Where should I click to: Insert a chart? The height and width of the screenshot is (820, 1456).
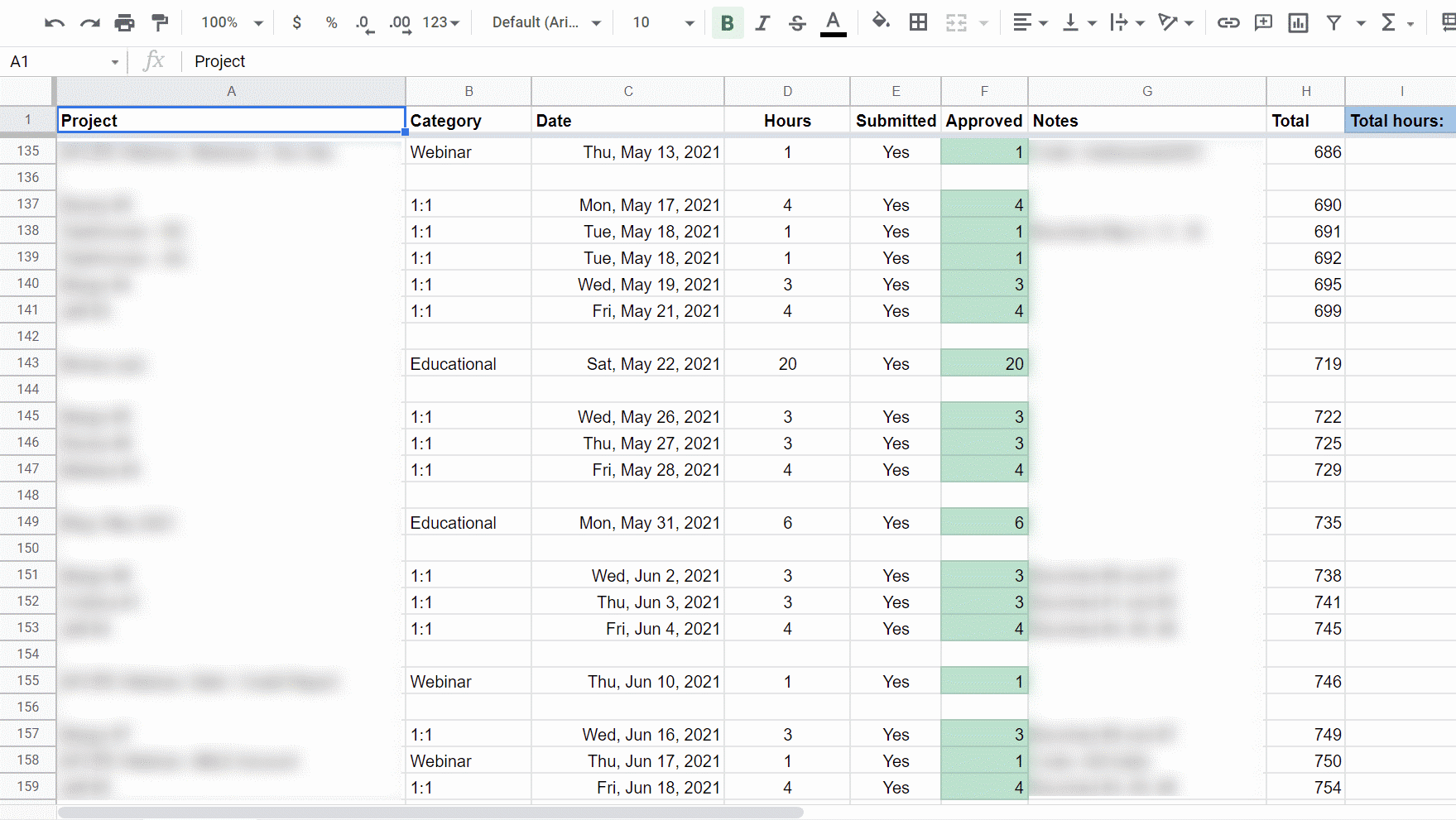pyautogui.click(x=1298, y=22)
